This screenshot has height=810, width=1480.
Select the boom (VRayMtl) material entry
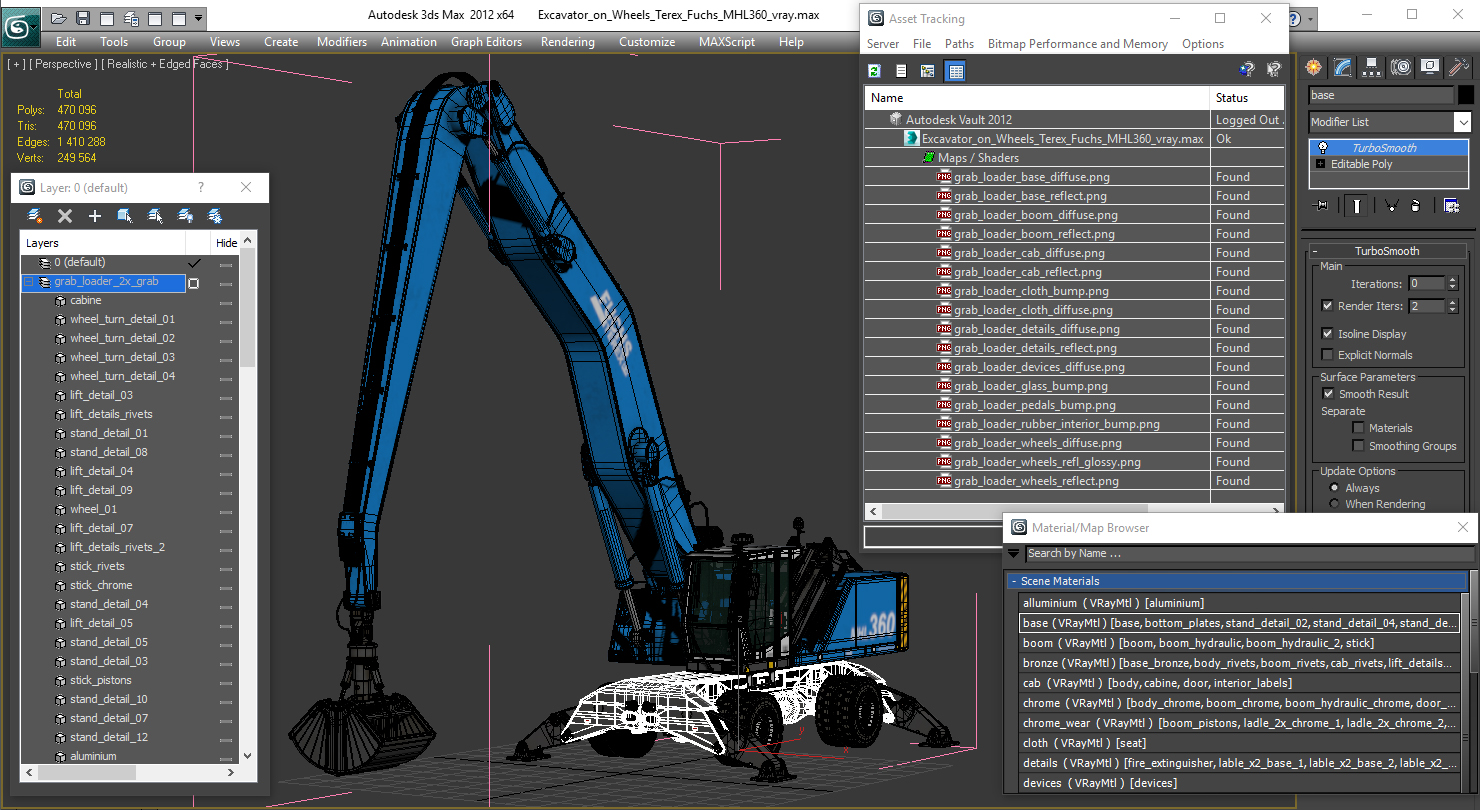tap(1239, 643)
